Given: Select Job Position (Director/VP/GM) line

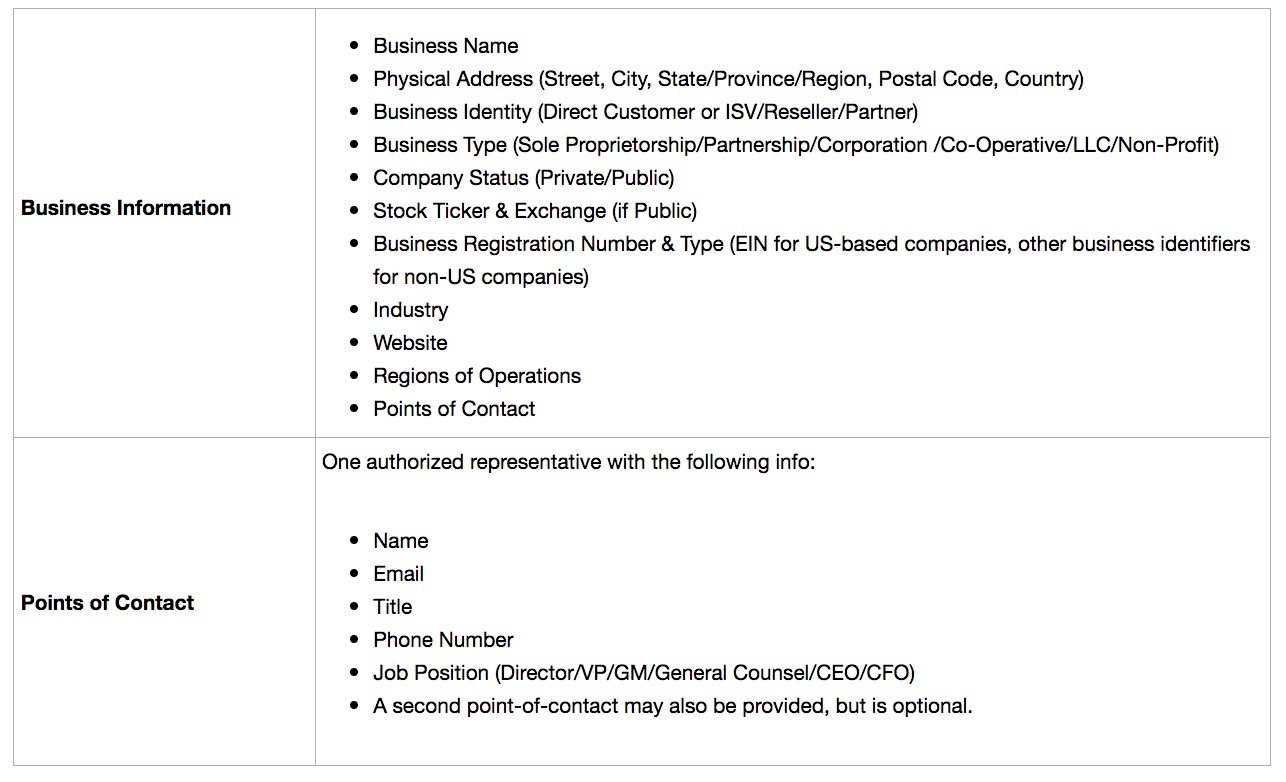Looking at the screenshot, I should 644,673.
